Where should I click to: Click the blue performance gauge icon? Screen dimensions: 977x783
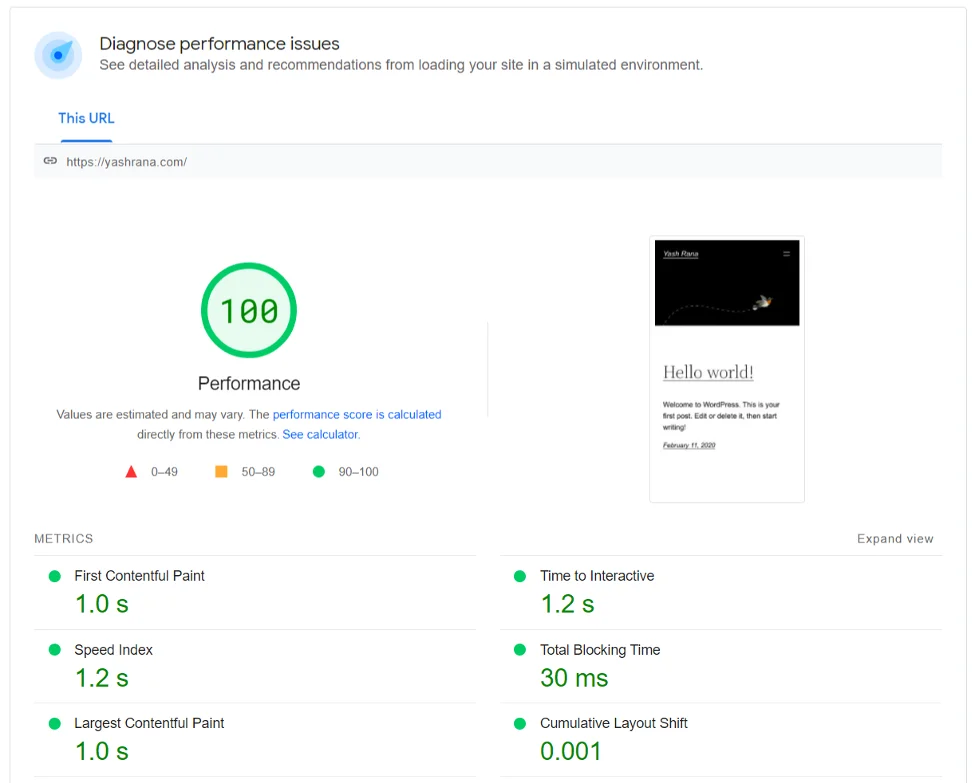click(58, 55)
